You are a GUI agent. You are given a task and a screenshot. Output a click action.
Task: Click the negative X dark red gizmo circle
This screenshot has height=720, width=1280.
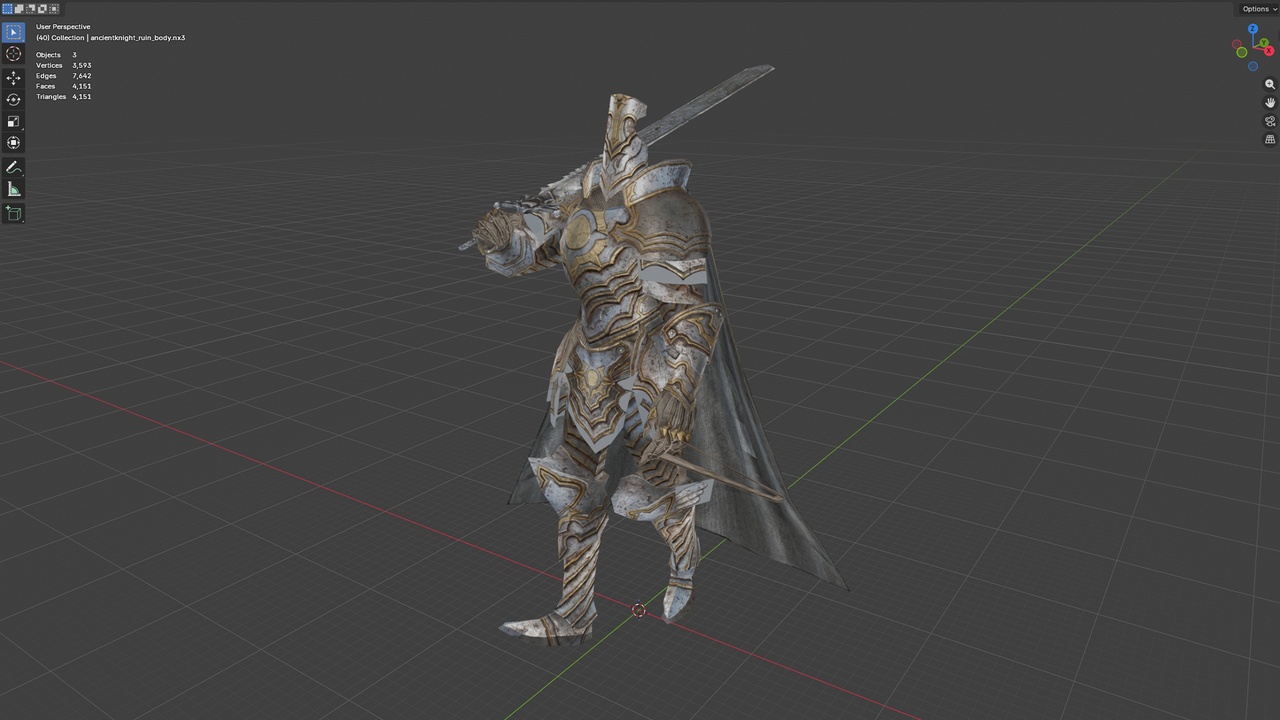(x=1237, y=44)
